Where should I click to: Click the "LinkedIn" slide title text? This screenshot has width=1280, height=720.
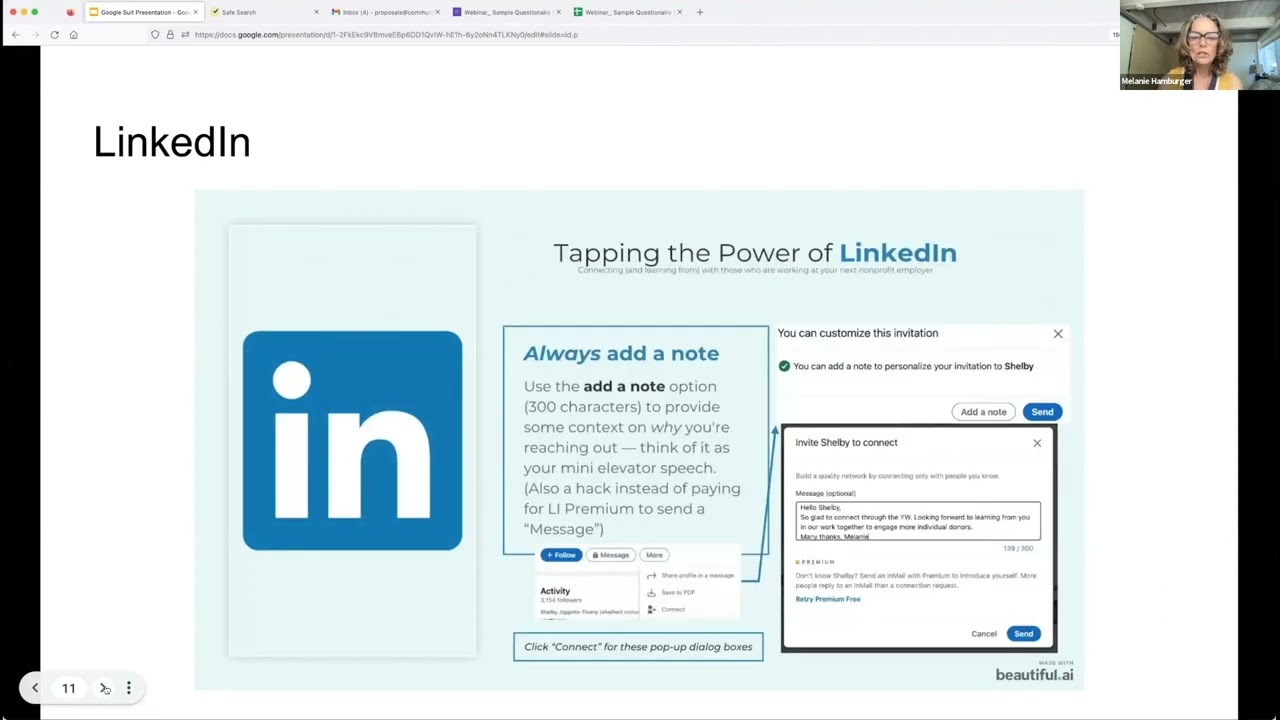point(172,142)
